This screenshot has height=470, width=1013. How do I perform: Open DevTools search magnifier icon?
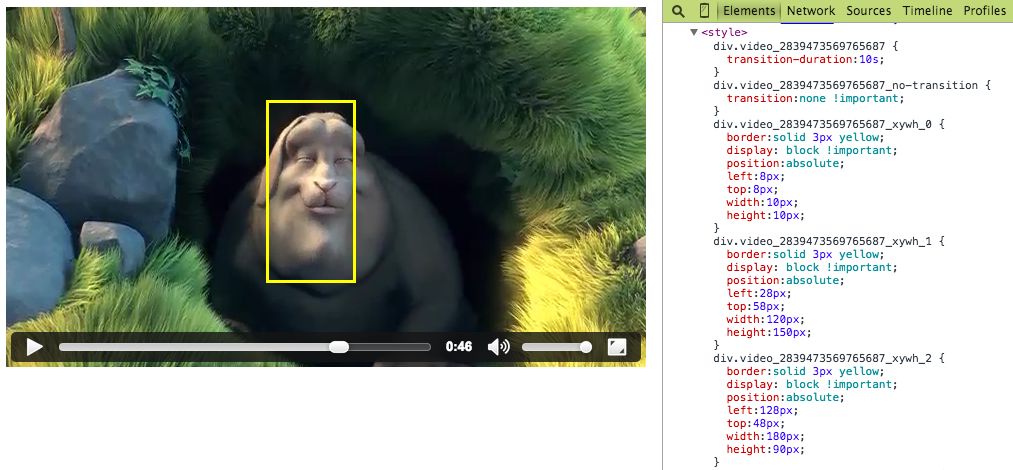point(678,10)
